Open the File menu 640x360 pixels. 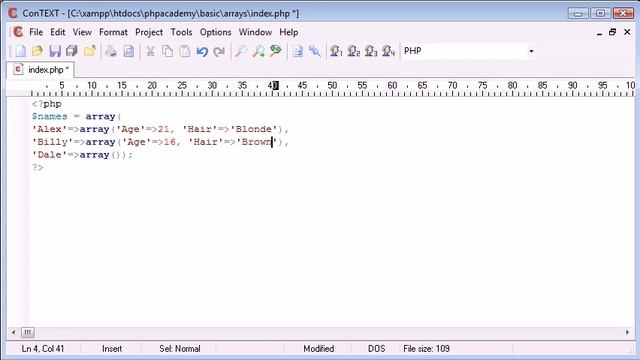pos(36,32)
